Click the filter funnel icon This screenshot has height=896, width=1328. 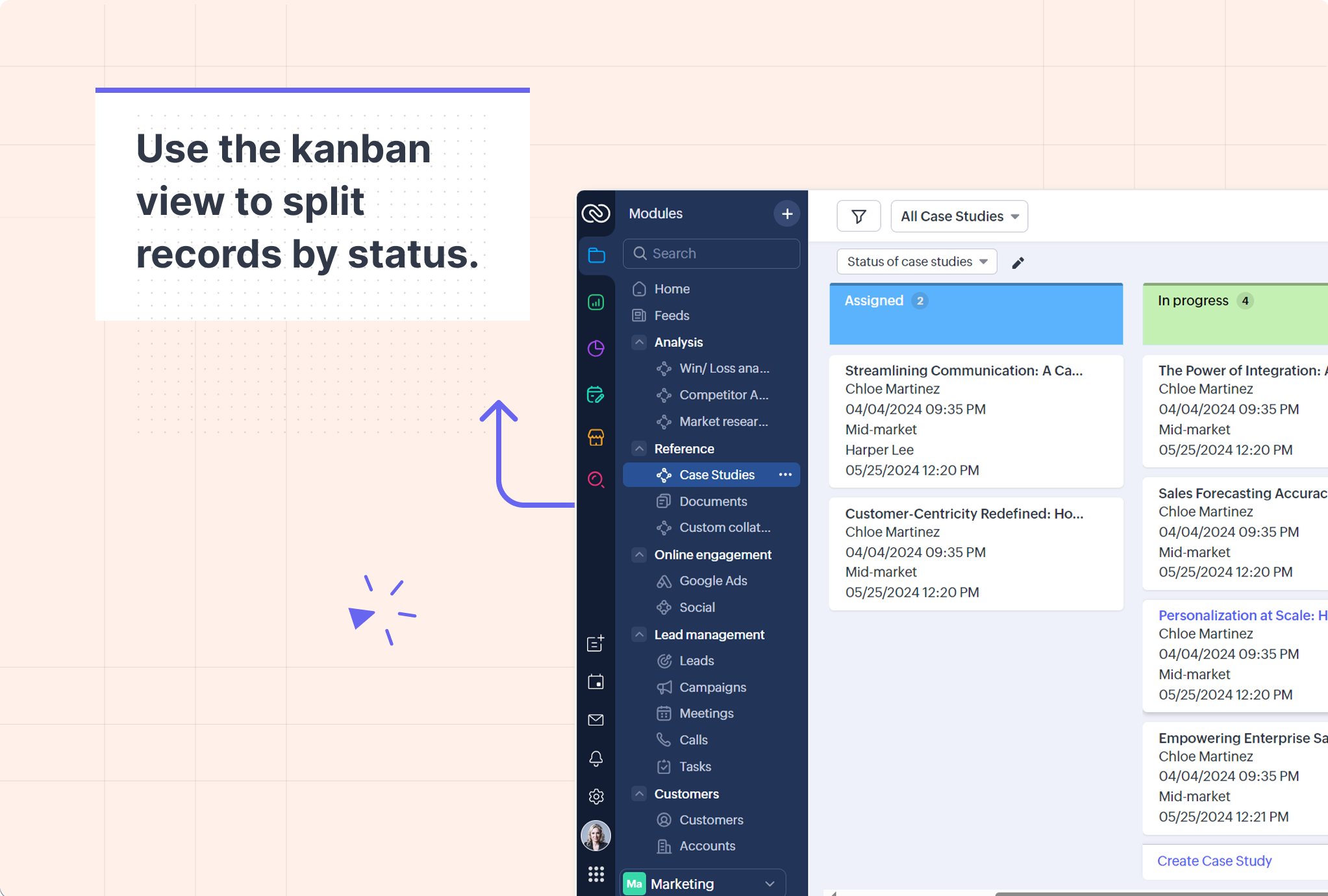[x=858, y=216]
